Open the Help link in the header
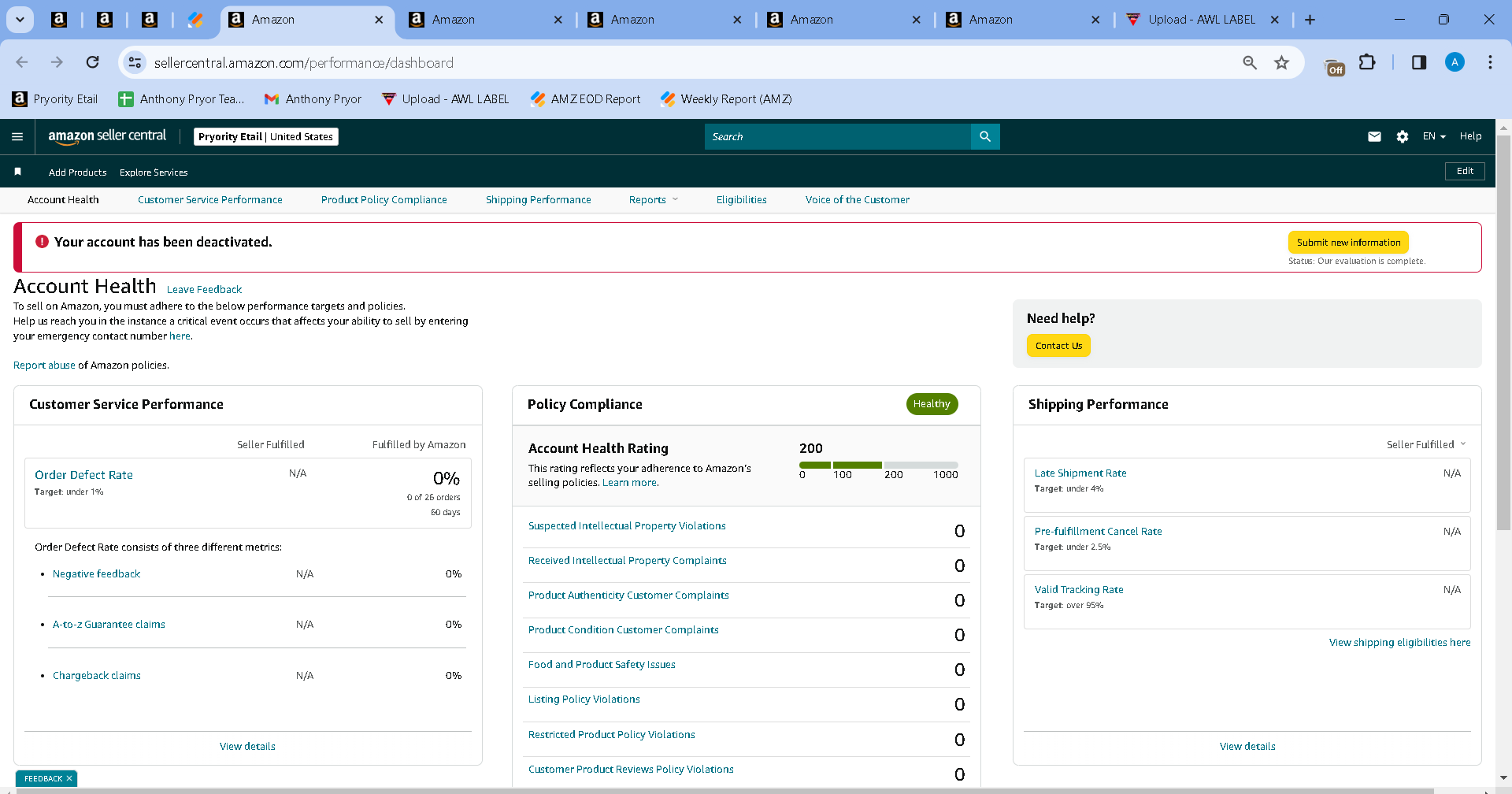Viewport: 1512px width, 794px height. (1470, 136)
